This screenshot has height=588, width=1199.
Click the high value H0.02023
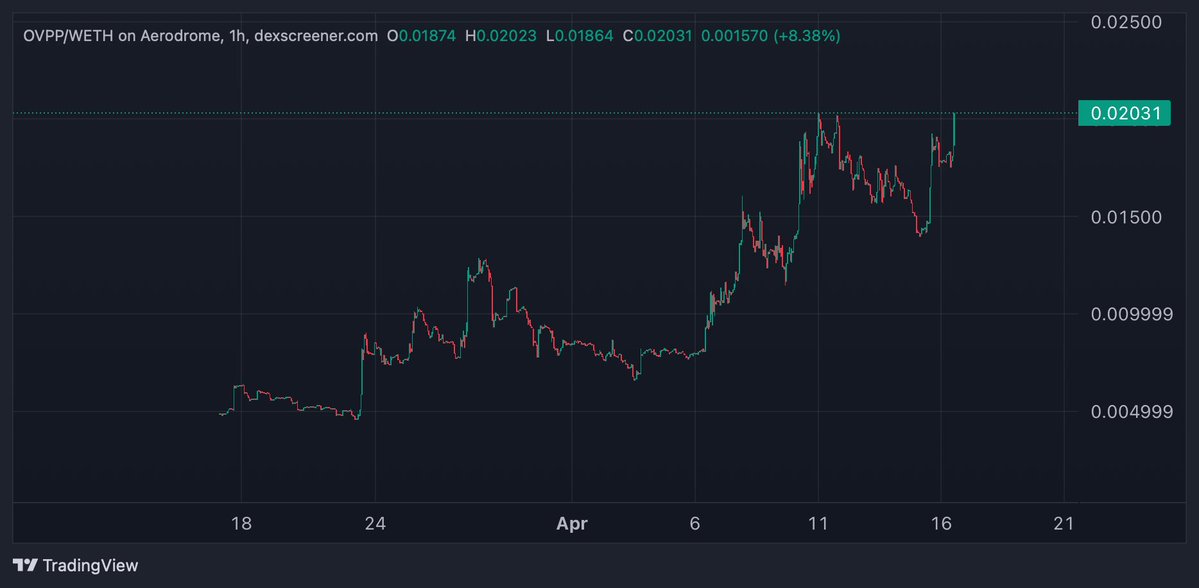[502, 36]
